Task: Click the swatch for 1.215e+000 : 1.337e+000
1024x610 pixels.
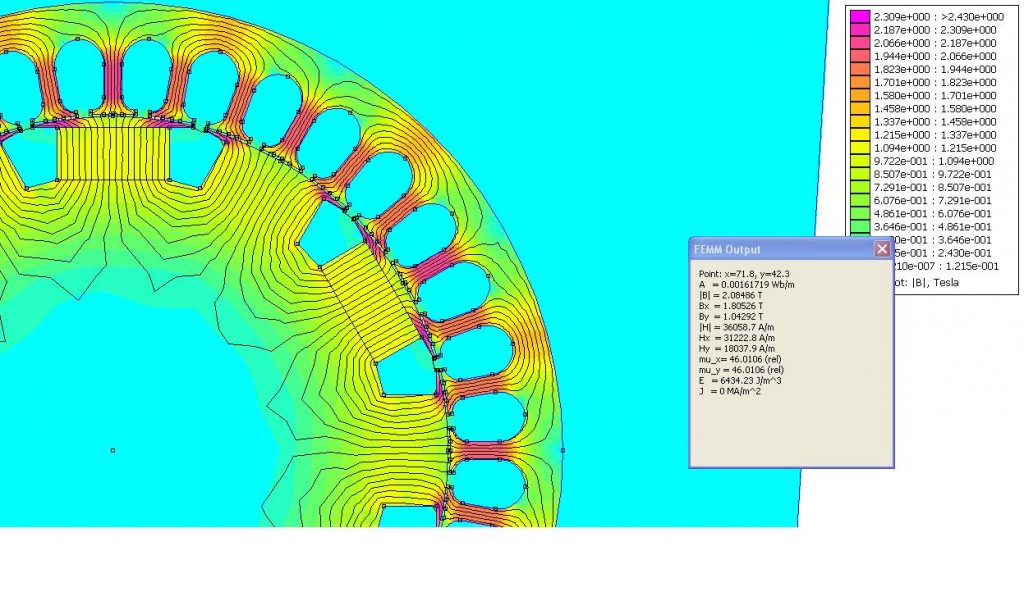Action: pos(860,135)
